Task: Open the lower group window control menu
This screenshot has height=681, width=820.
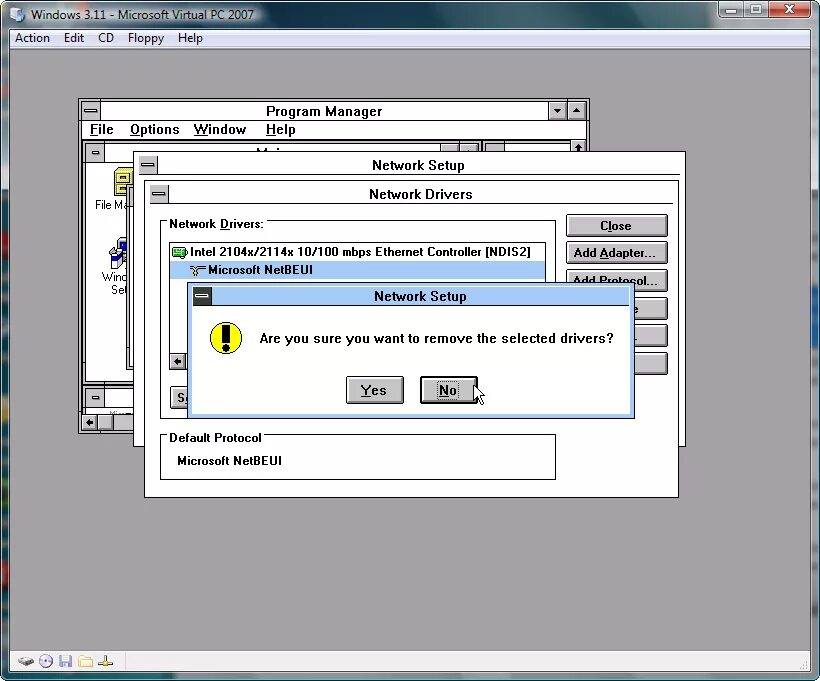Action: 95,398
